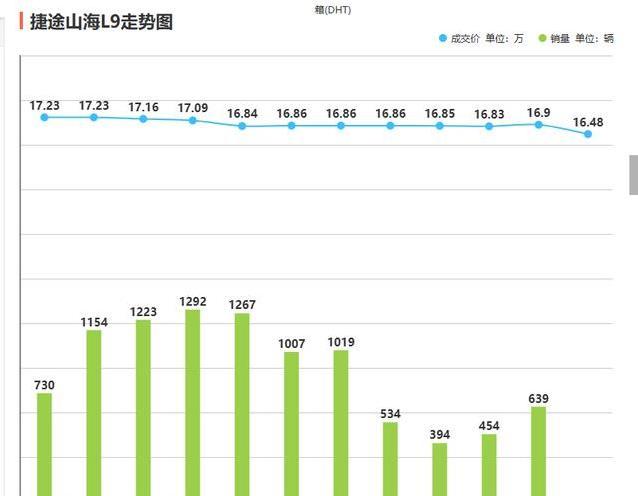The width and height of the screenshot is (638, 496).
Task: Click the second 17.23 price data point
Action: [x=94, y=118]
